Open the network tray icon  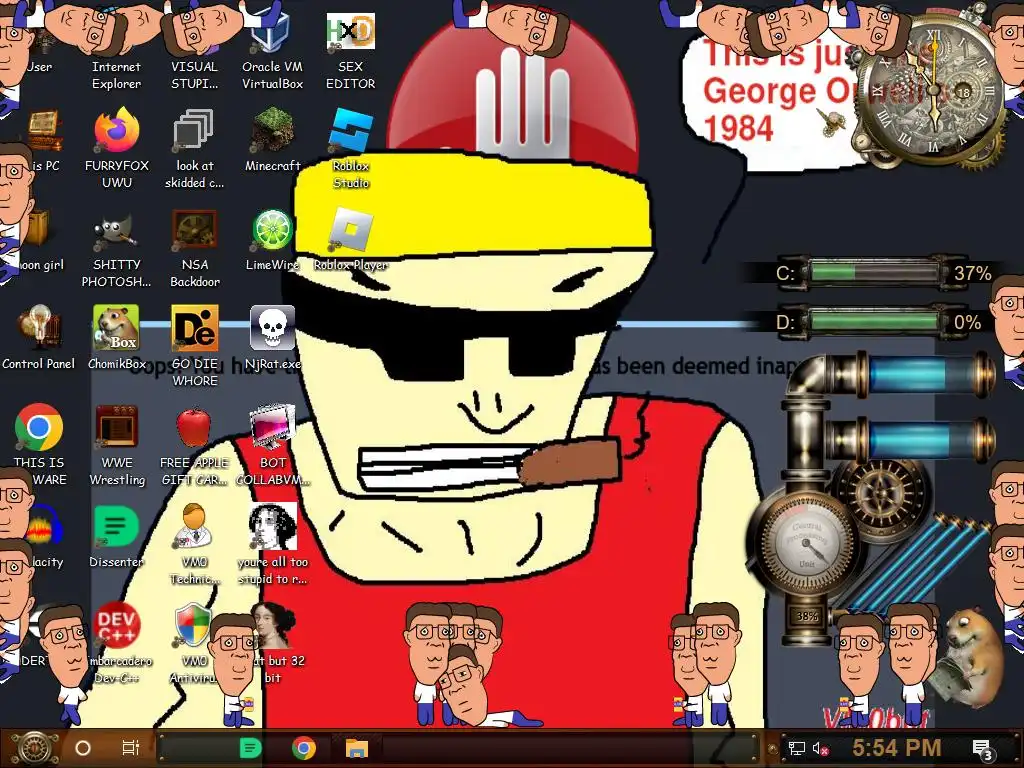[796, 748]
